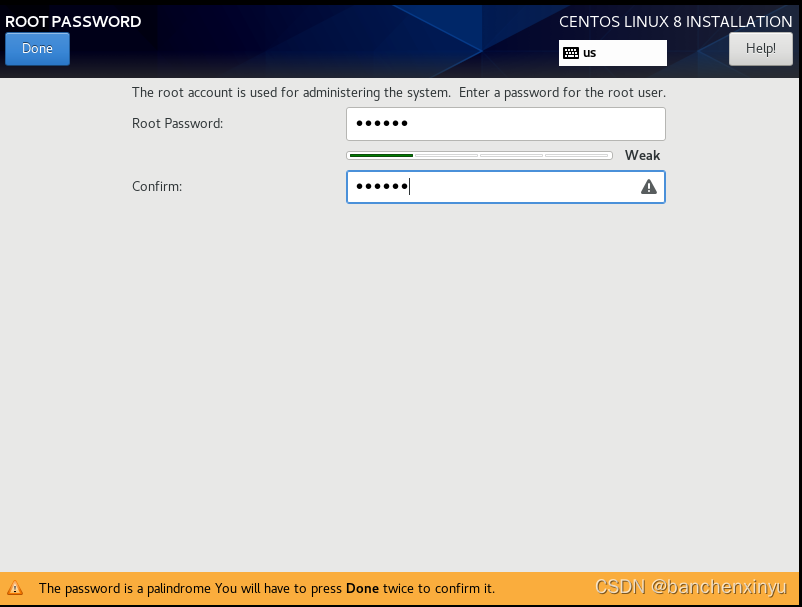Open installer Help!

pyautogui.click(x=760, y=48)
